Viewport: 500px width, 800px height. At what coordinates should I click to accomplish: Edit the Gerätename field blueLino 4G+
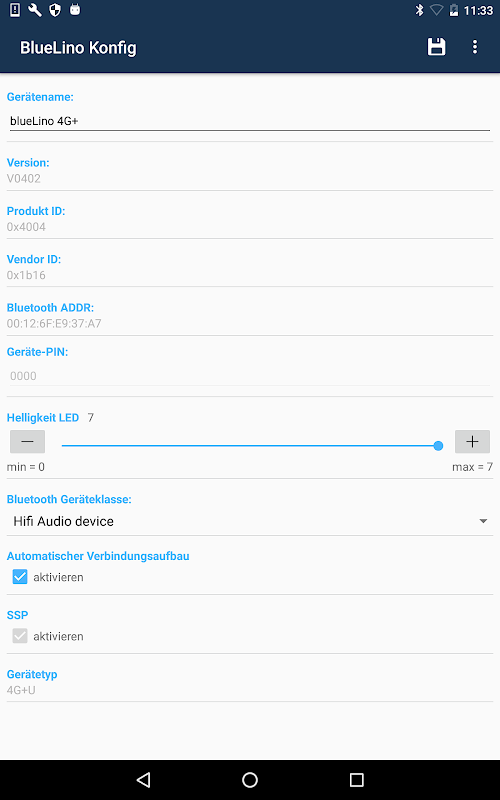(250, 121)
